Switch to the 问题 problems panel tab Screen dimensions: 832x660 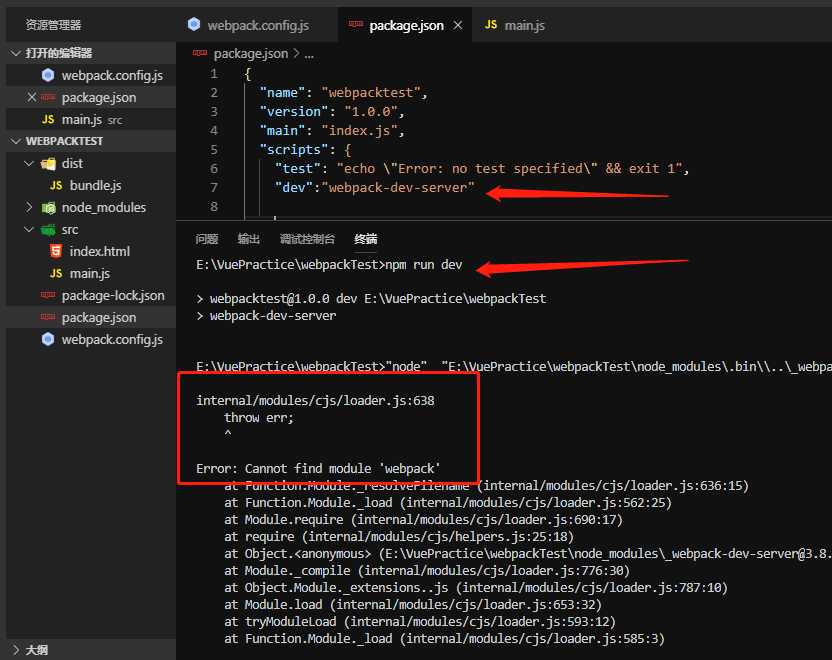(206, 239)
